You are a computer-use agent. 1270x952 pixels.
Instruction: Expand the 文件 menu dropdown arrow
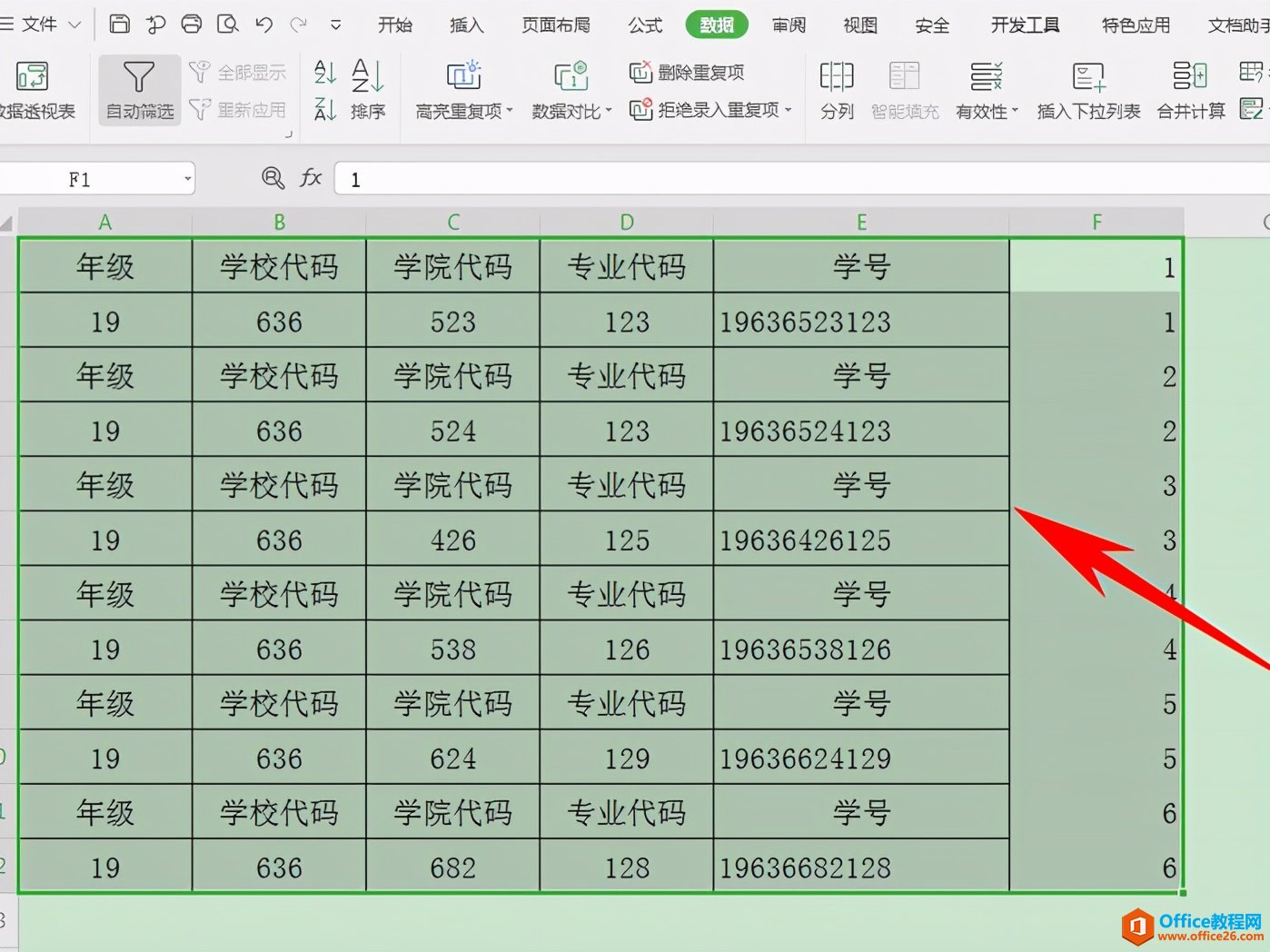click(x=74, y=25)
